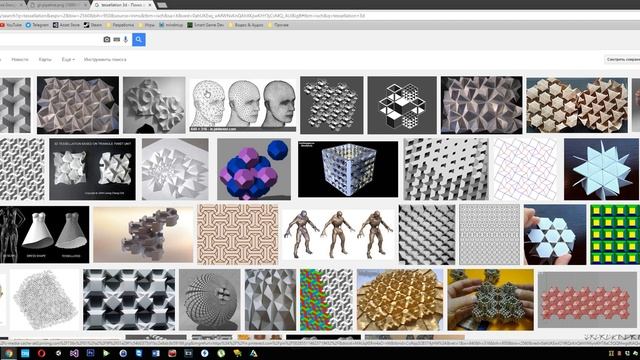Image resolution: width=640 pixels, height=360 pixels.
Task: Switch to the Новости search tab
Action: pos(20,60)
